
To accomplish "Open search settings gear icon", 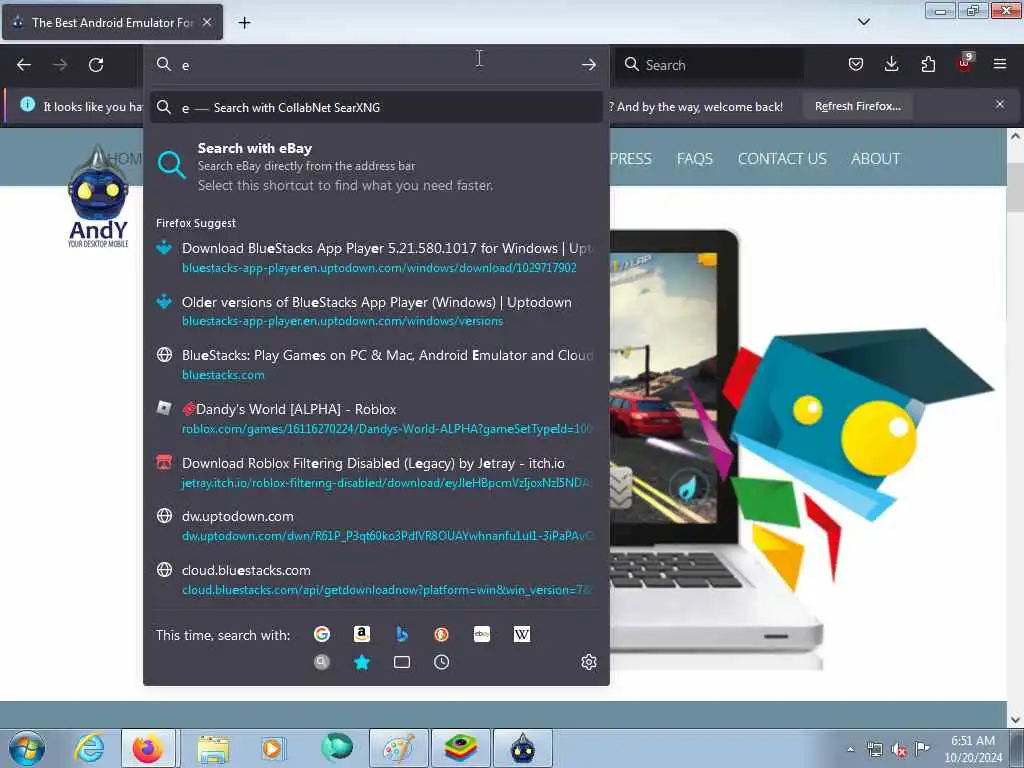I will [588, 662].
